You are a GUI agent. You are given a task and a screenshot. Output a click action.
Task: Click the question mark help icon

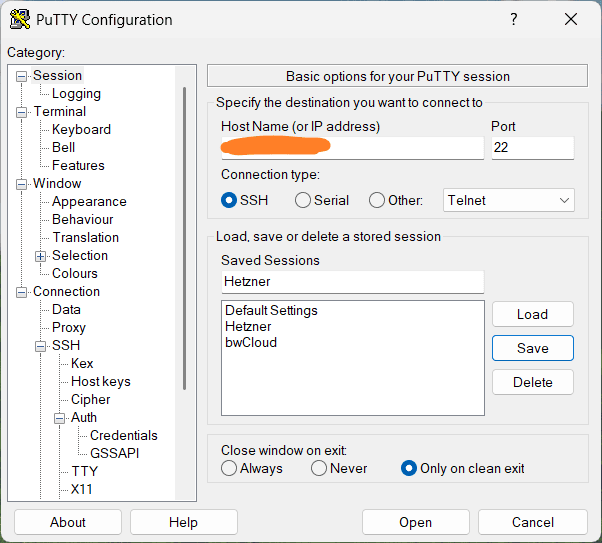[514, 19]
